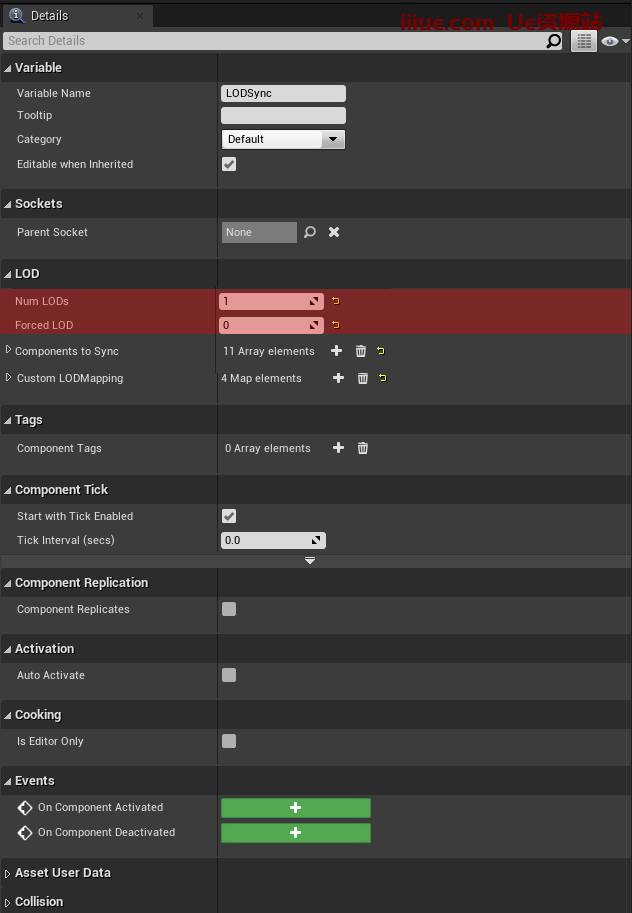Toggle Editable when Inherited checkbox
The height and width of the screenshot is (913, 632).
coord(229,164)
